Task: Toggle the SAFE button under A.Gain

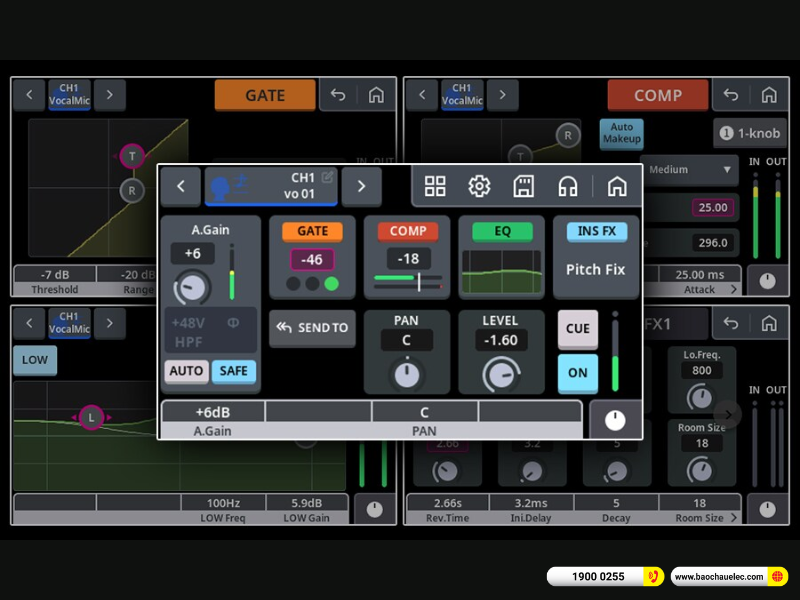Action: 233,371
